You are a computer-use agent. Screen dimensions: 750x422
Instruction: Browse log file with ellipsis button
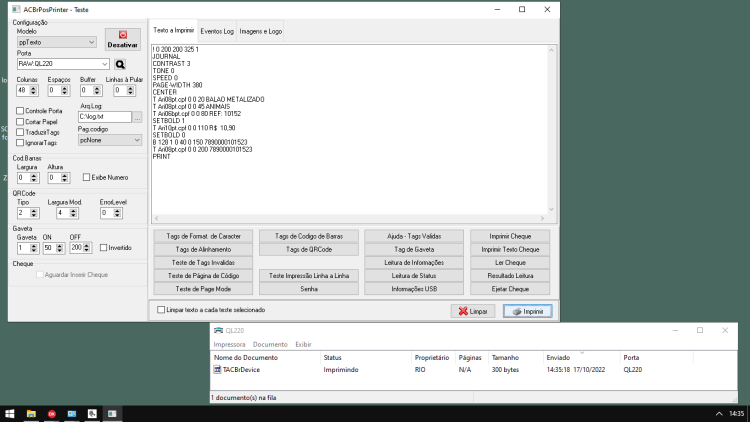[137, 117]
